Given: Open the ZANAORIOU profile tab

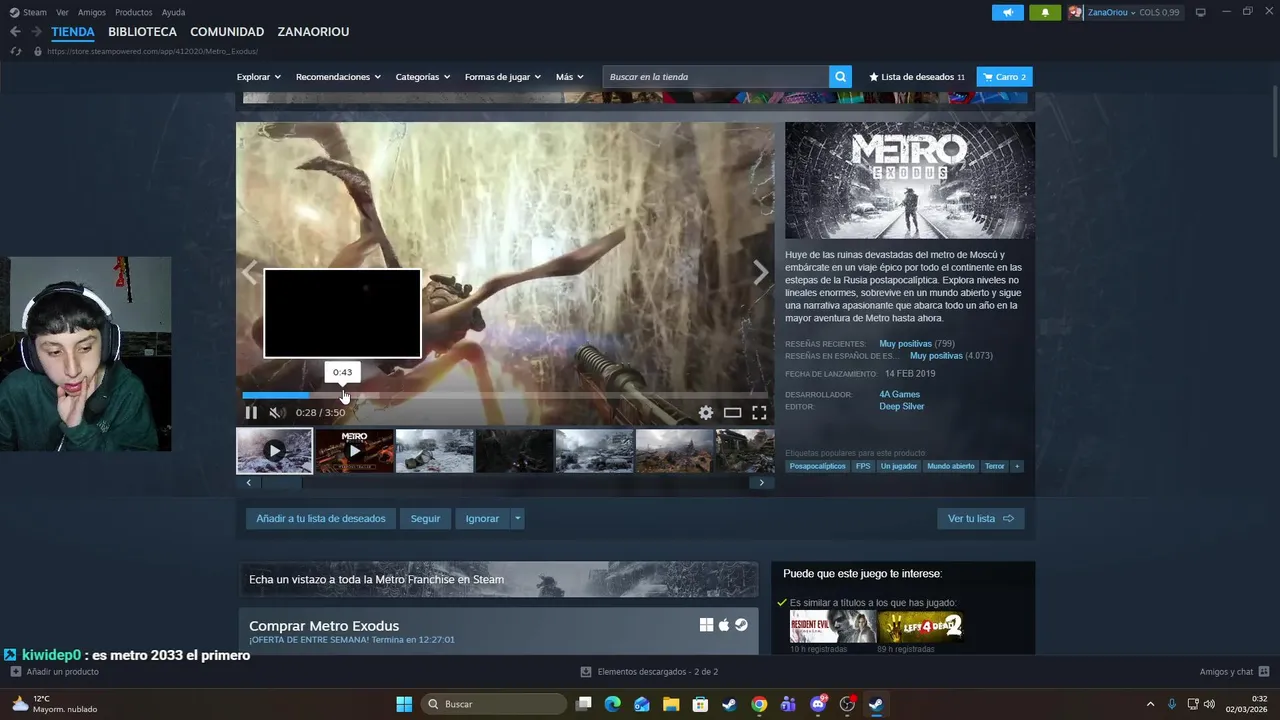Looking at the screenshot, I should coord(313,32).
